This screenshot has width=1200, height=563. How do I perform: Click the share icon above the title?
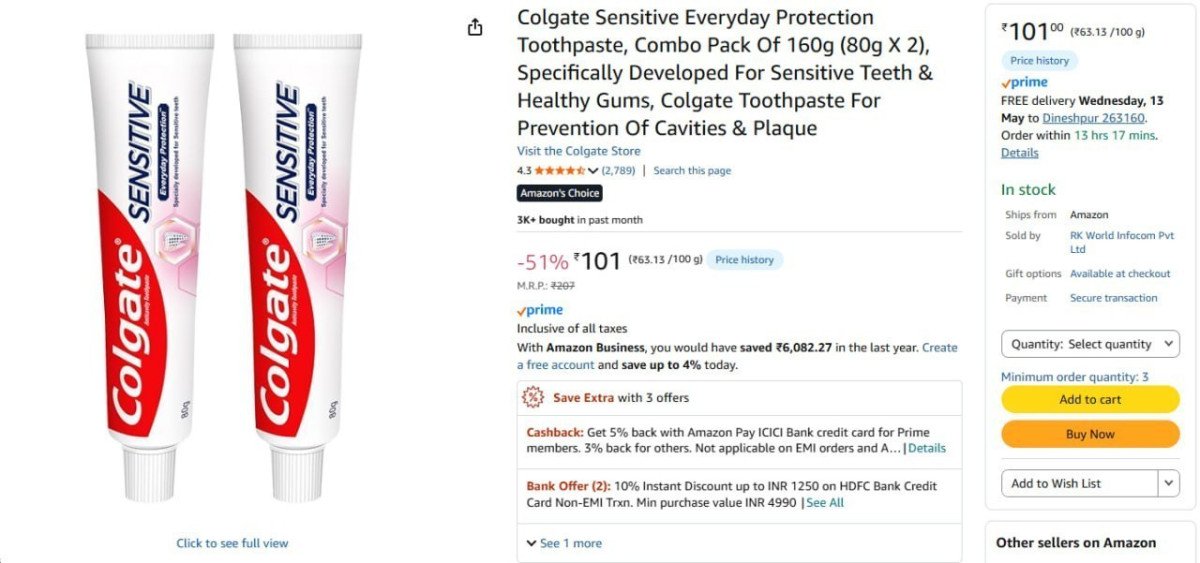(x=475, y=27)
